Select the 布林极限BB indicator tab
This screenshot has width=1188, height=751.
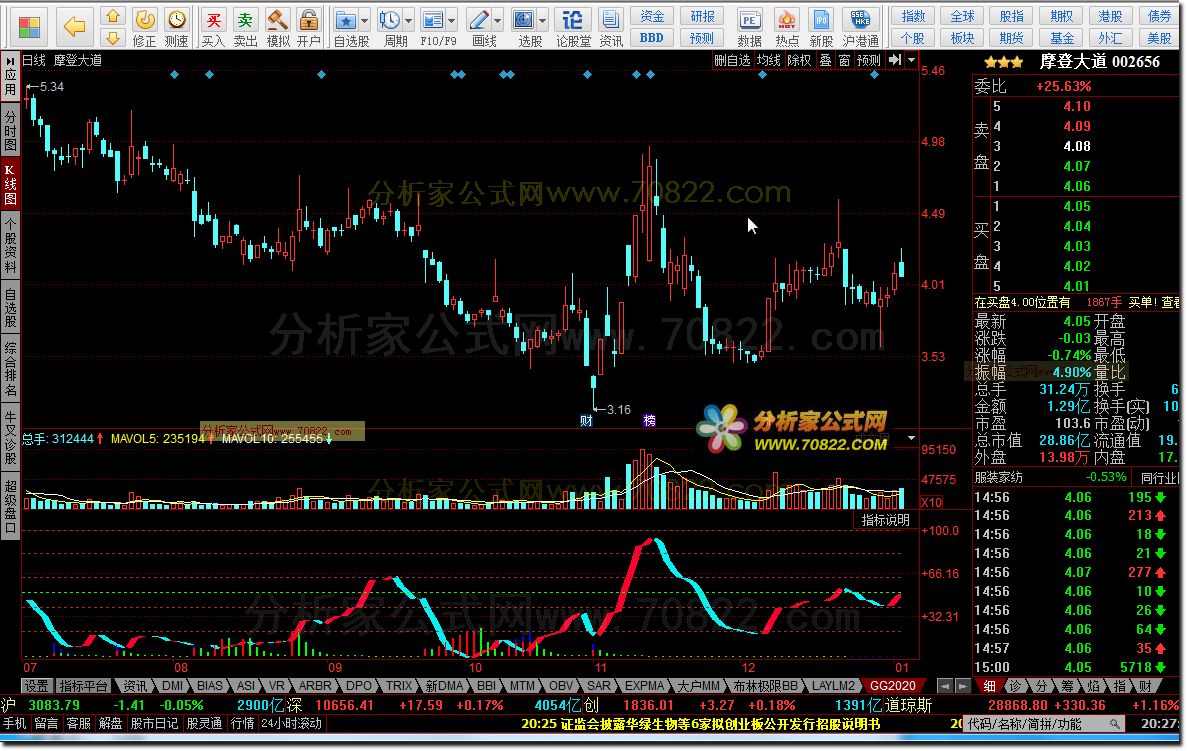point(765,686)
